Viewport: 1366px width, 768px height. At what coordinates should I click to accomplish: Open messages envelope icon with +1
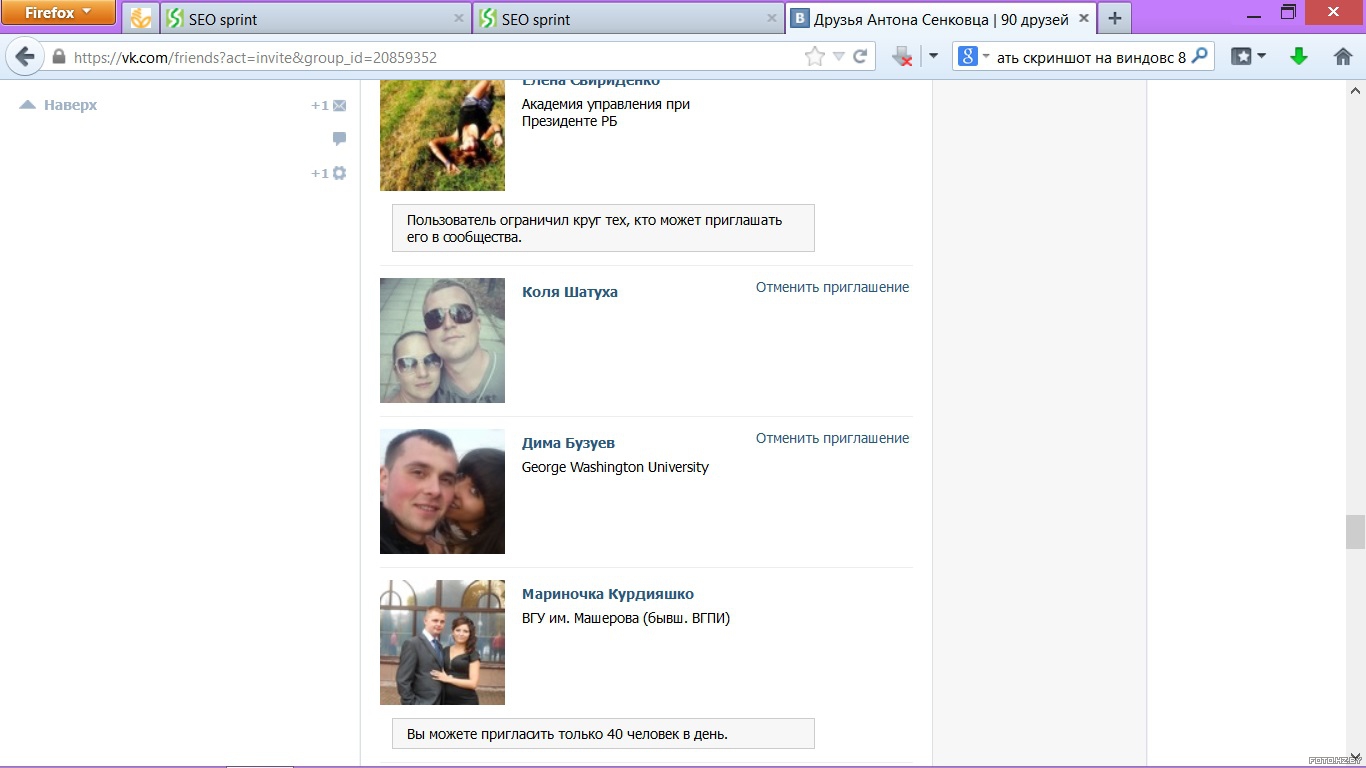[x=329, y=105]
